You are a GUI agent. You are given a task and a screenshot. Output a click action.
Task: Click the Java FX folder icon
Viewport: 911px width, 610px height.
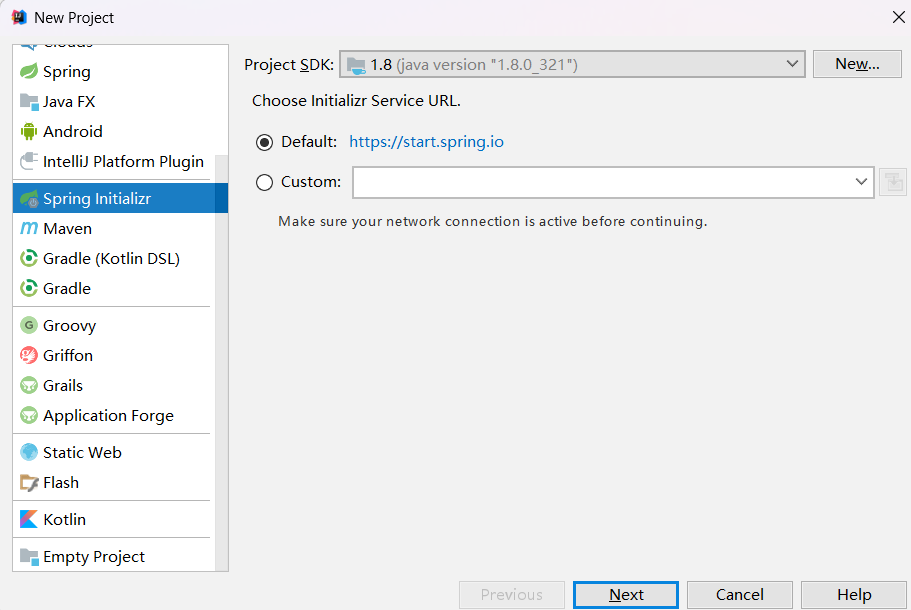28,102
